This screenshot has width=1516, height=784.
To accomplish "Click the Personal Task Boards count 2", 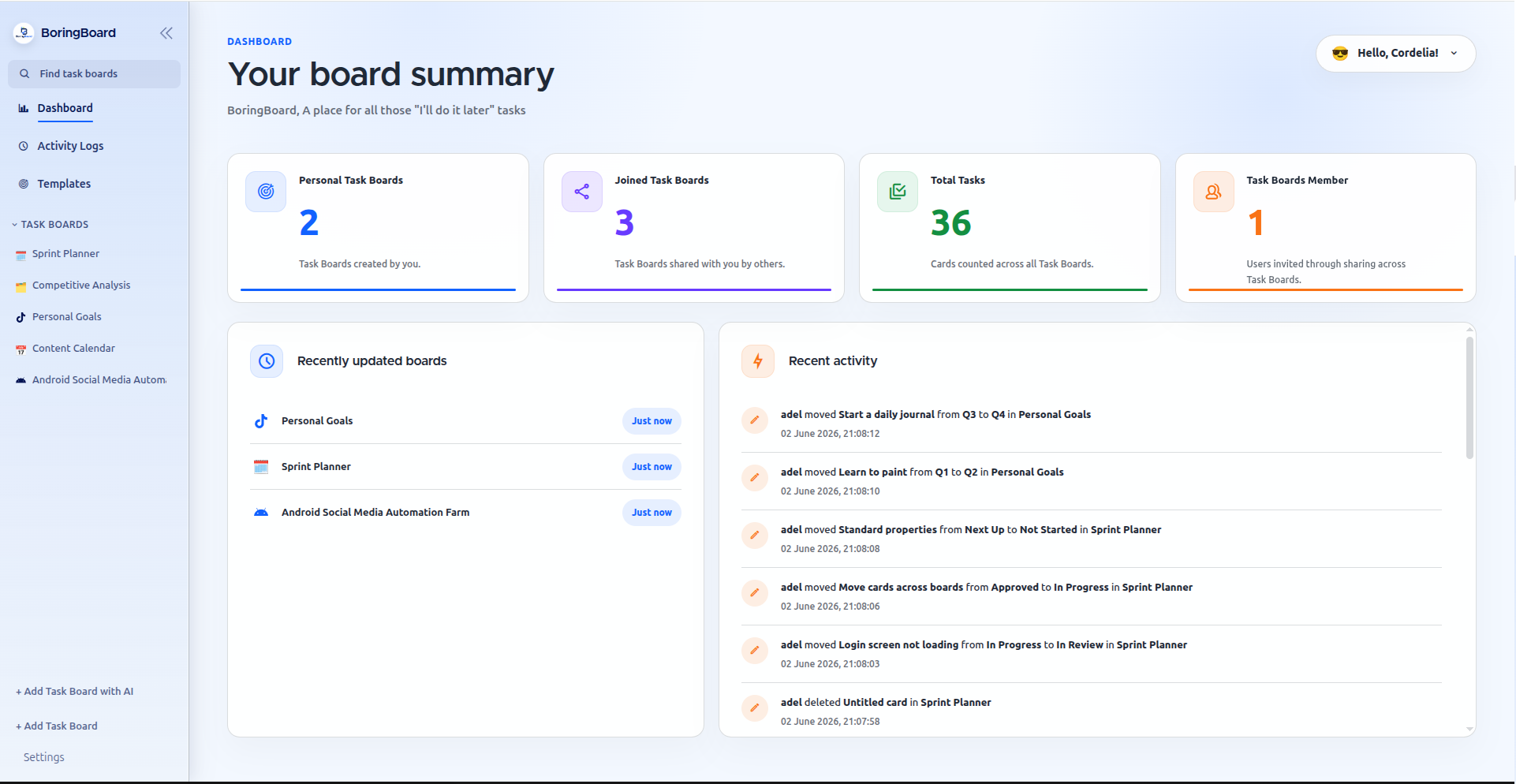I will [x=308, y=223].
